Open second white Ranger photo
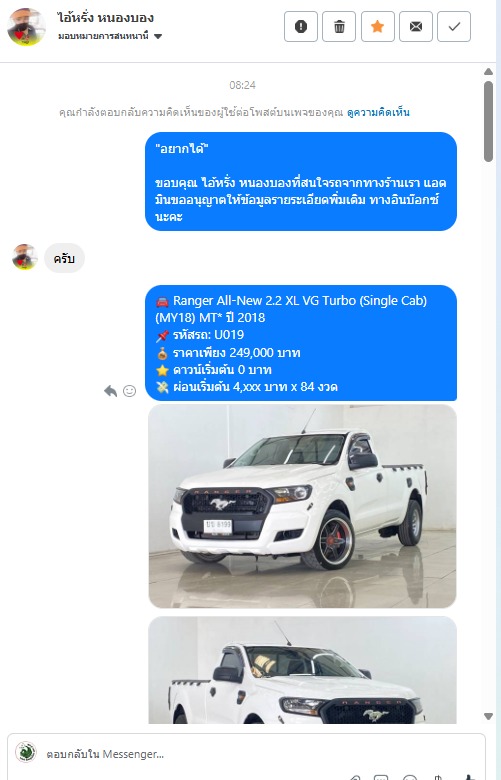Screen dimensions: 501x780 point(302,670)
